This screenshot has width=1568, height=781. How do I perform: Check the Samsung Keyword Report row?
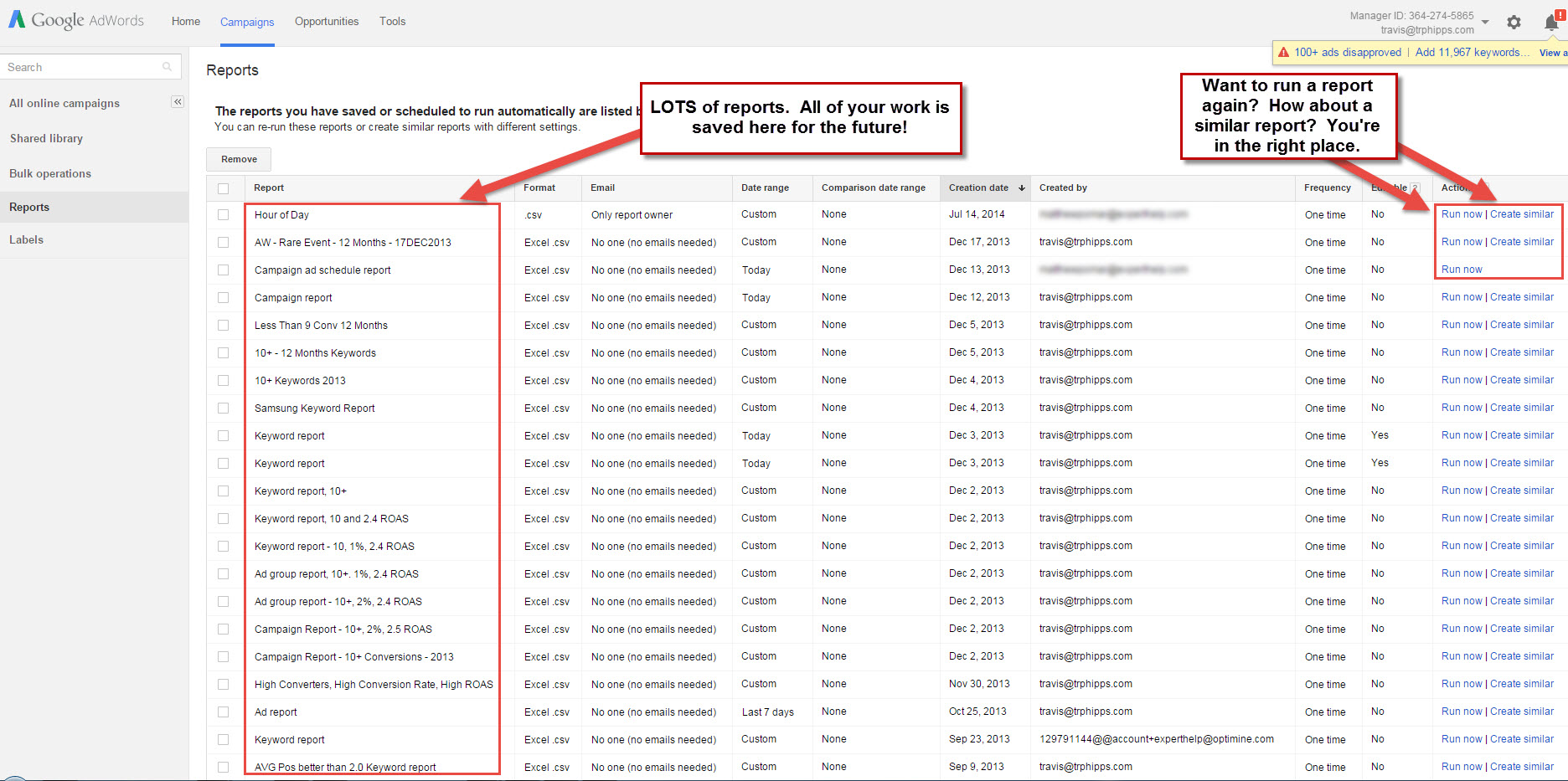tap(224, 408)
